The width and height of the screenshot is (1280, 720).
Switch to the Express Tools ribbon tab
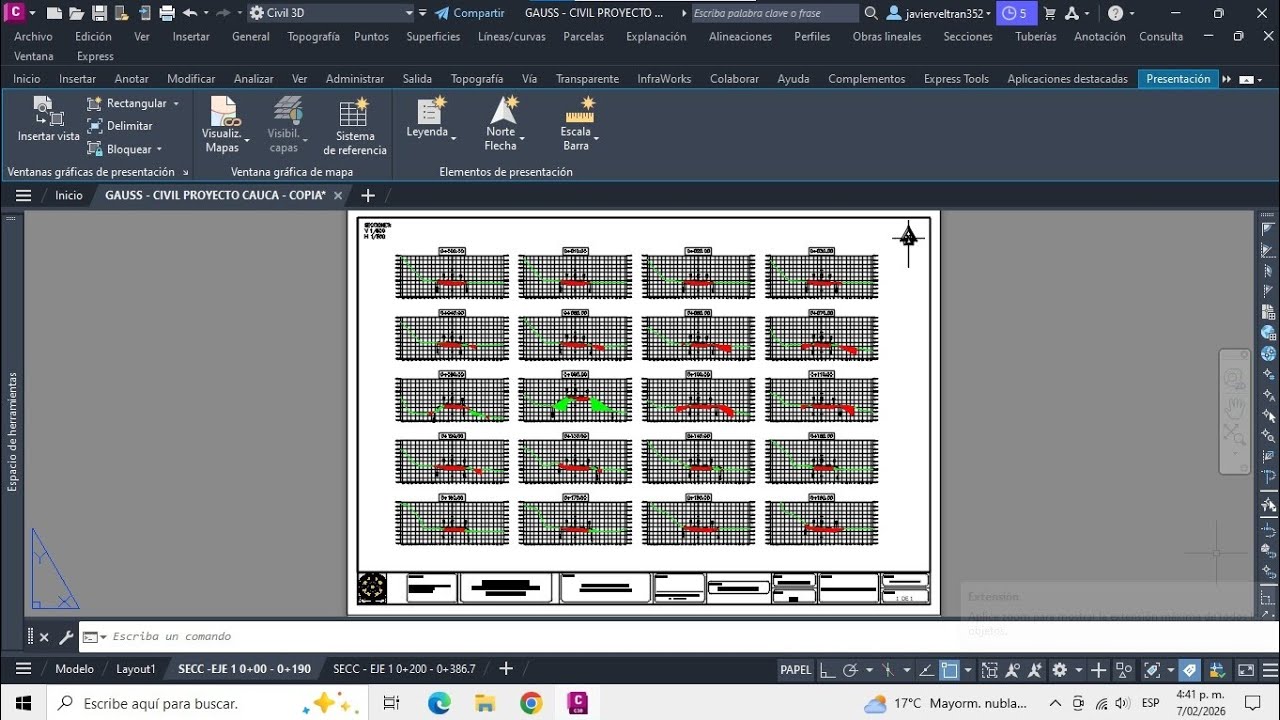pyautogui.click(x=956, y=79)
